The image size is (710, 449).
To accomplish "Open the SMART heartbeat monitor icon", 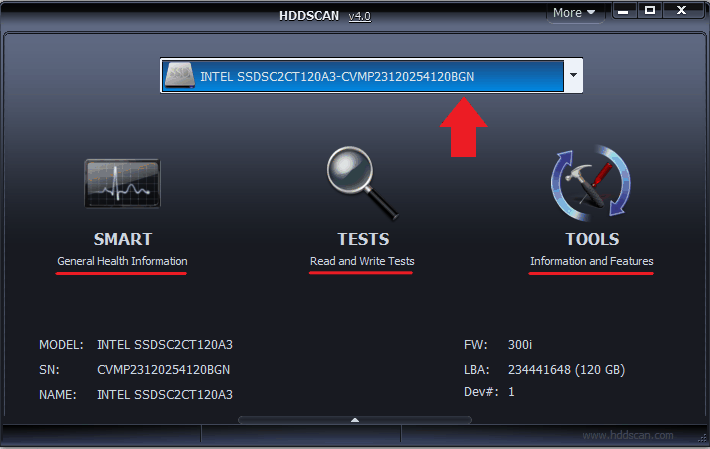I will click(x=122, y=183).
